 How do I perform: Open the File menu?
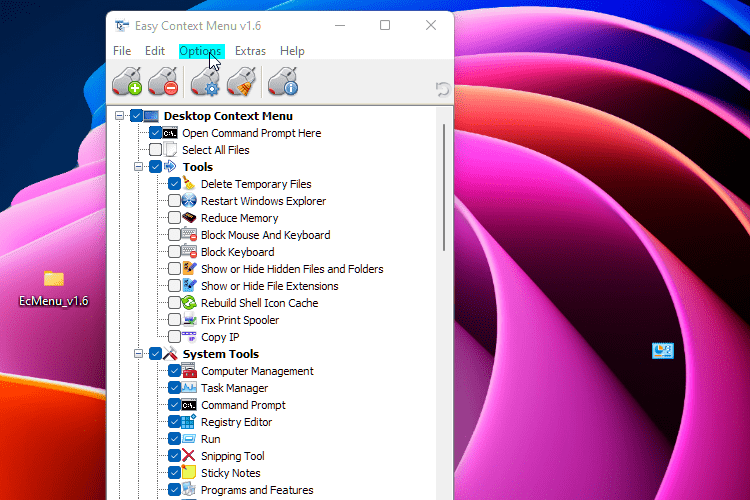tap(122, 51)
